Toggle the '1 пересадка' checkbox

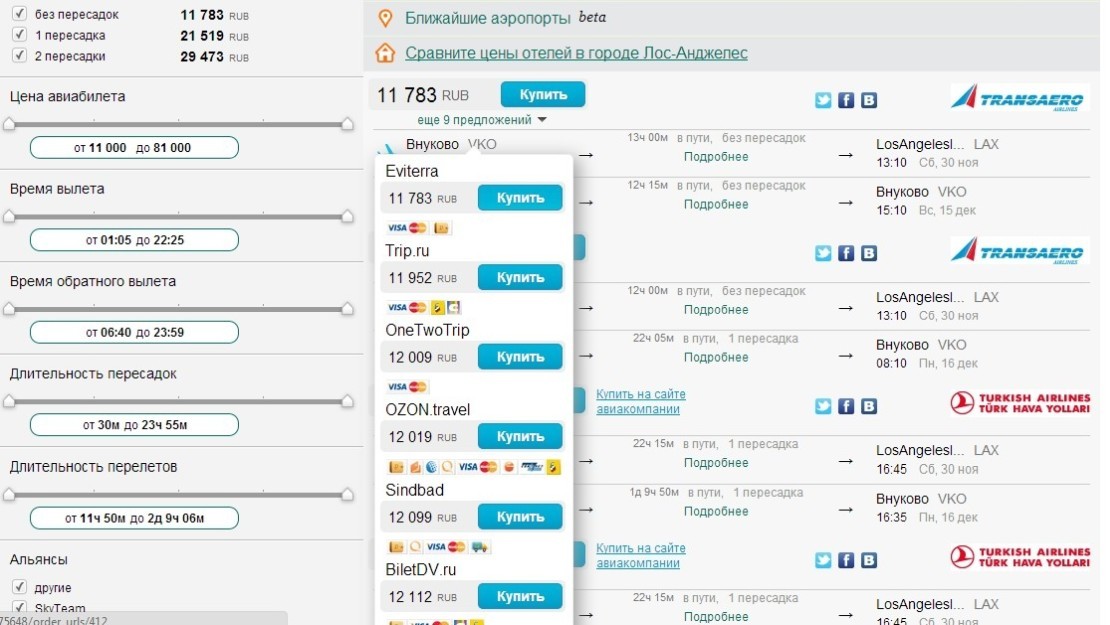click(x=18, y=35)
